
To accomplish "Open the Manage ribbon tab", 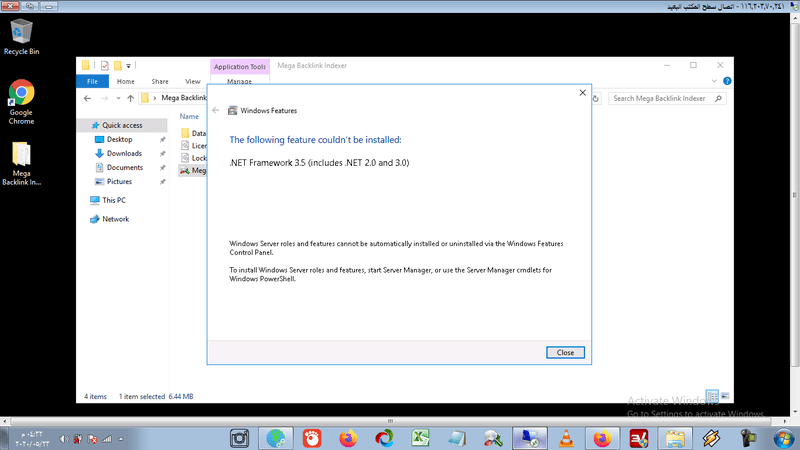I will coord(239,81).
